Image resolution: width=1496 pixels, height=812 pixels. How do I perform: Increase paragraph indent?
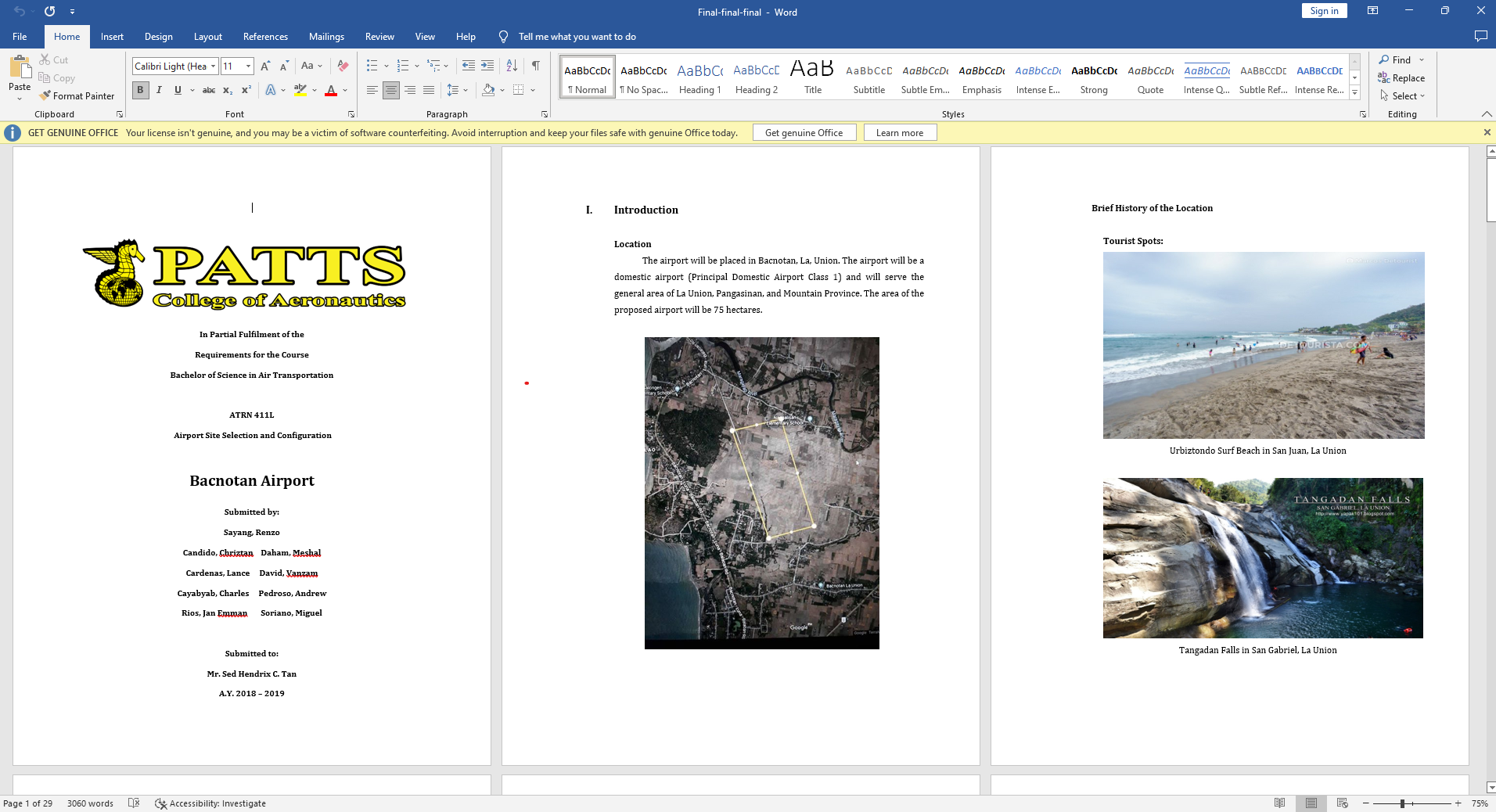(x=487, y=66)
